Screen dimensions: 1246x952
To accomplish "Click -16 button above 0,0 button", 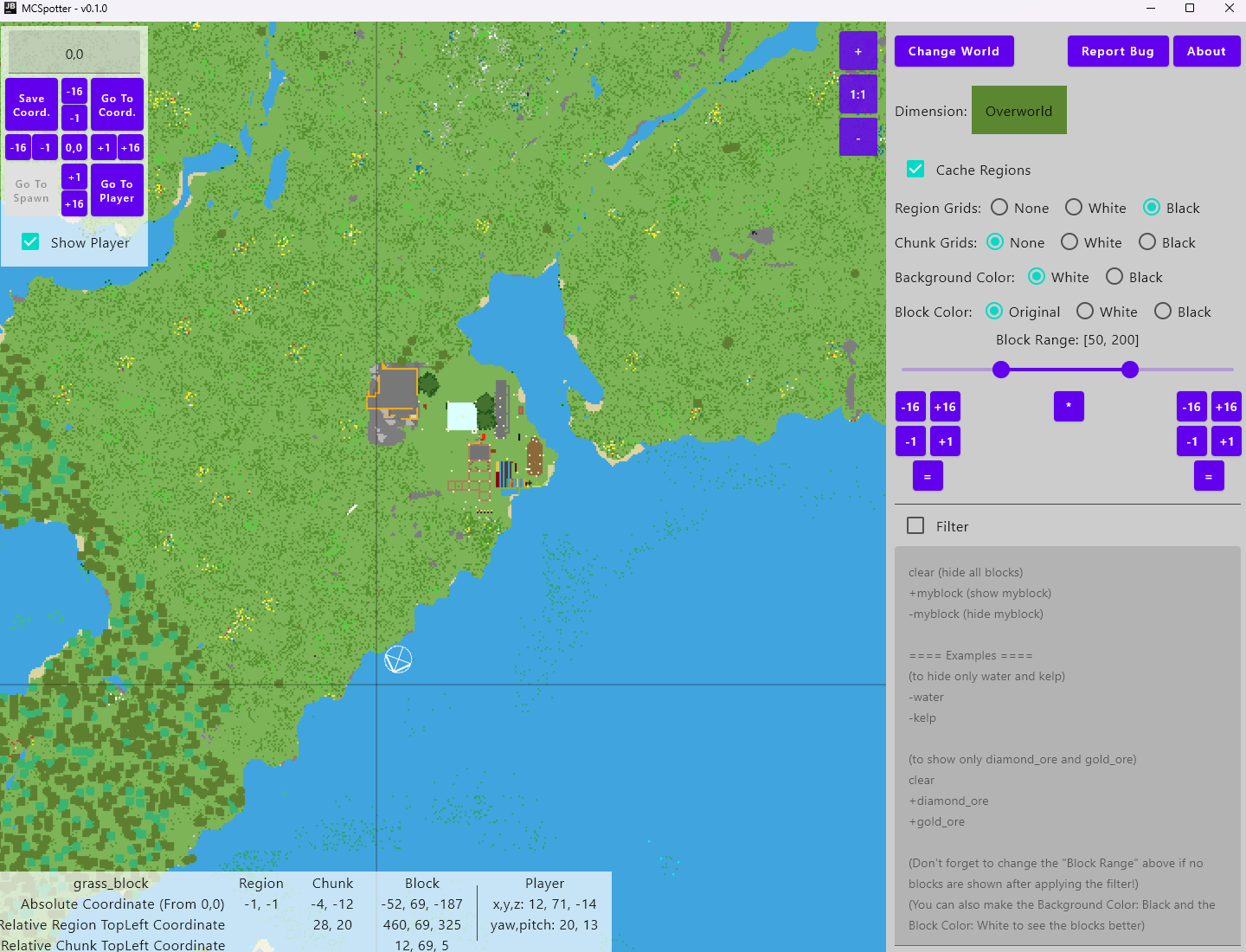I will (x=74, y=91).
